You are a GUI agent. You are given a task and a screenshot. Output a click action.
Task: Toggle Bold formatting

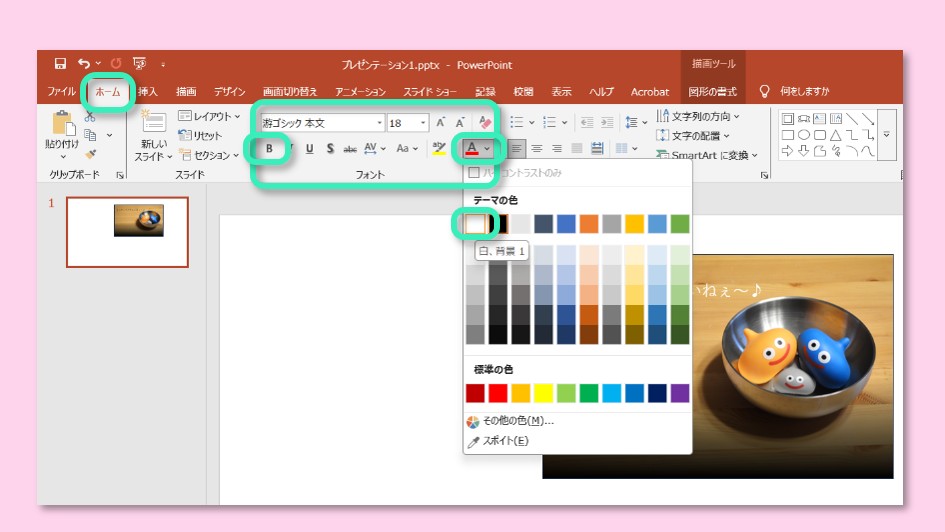pyautogui.click(x=269, y=148)
